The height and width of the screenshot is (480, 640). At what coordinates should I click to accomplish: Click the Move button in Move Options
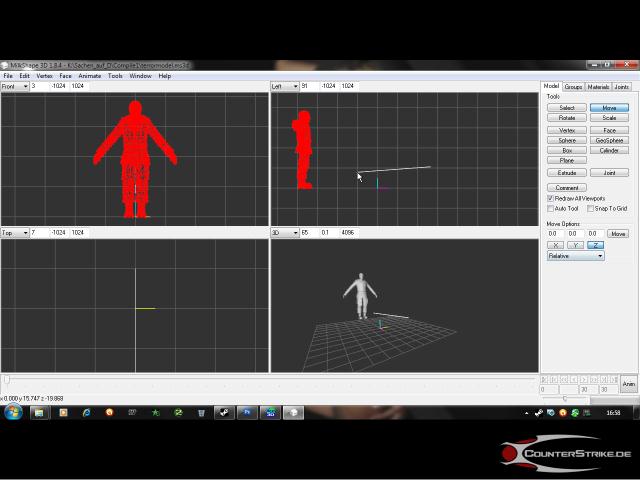point(618,234)
